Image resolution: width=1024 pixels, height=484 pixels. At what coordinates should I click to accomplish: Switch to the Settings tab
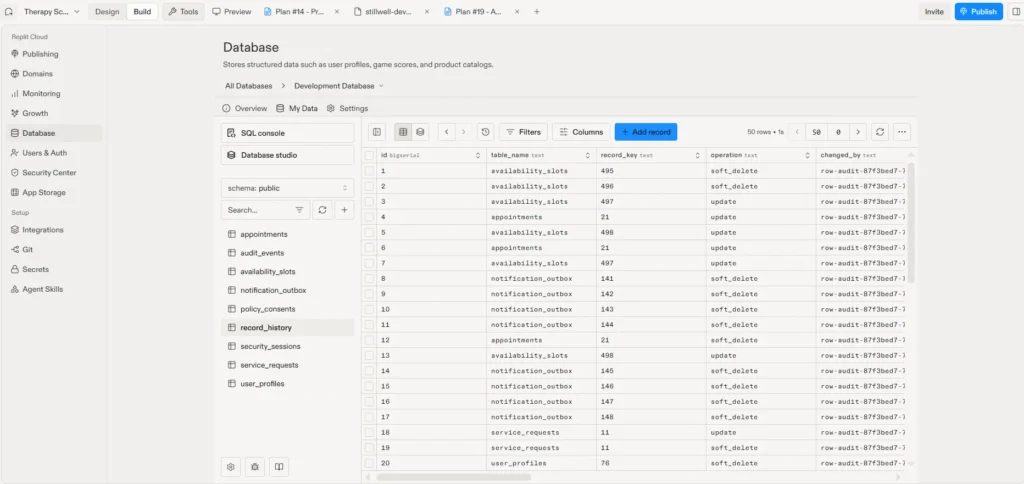[347, 108]
